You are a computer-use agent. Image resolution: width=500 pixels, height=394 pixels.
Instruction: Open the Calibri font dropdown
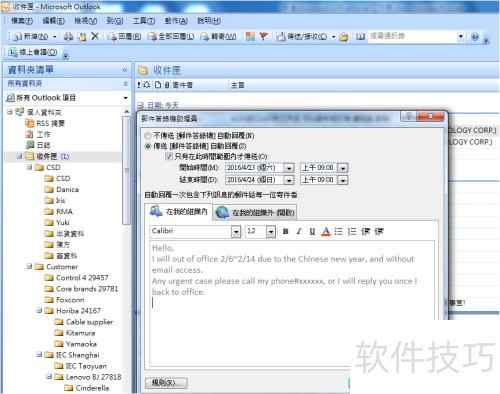[x=236, y=231]
